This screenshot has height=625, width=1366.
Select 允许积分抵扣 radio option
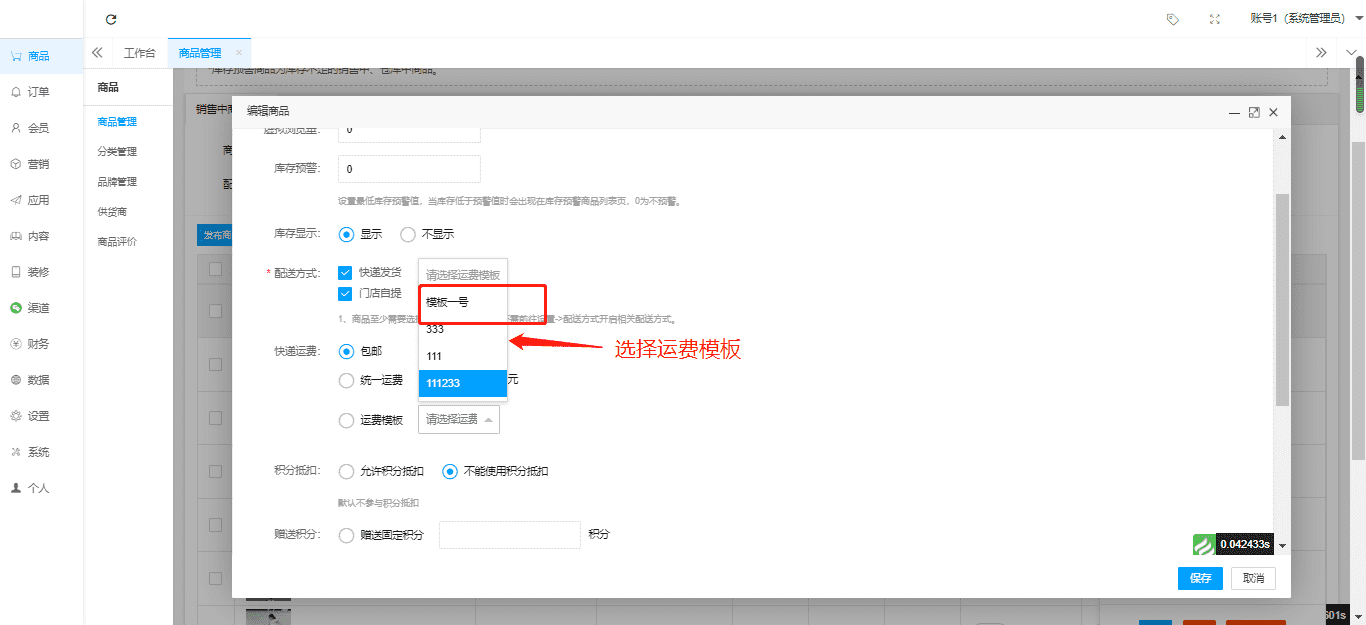(347, 471)
